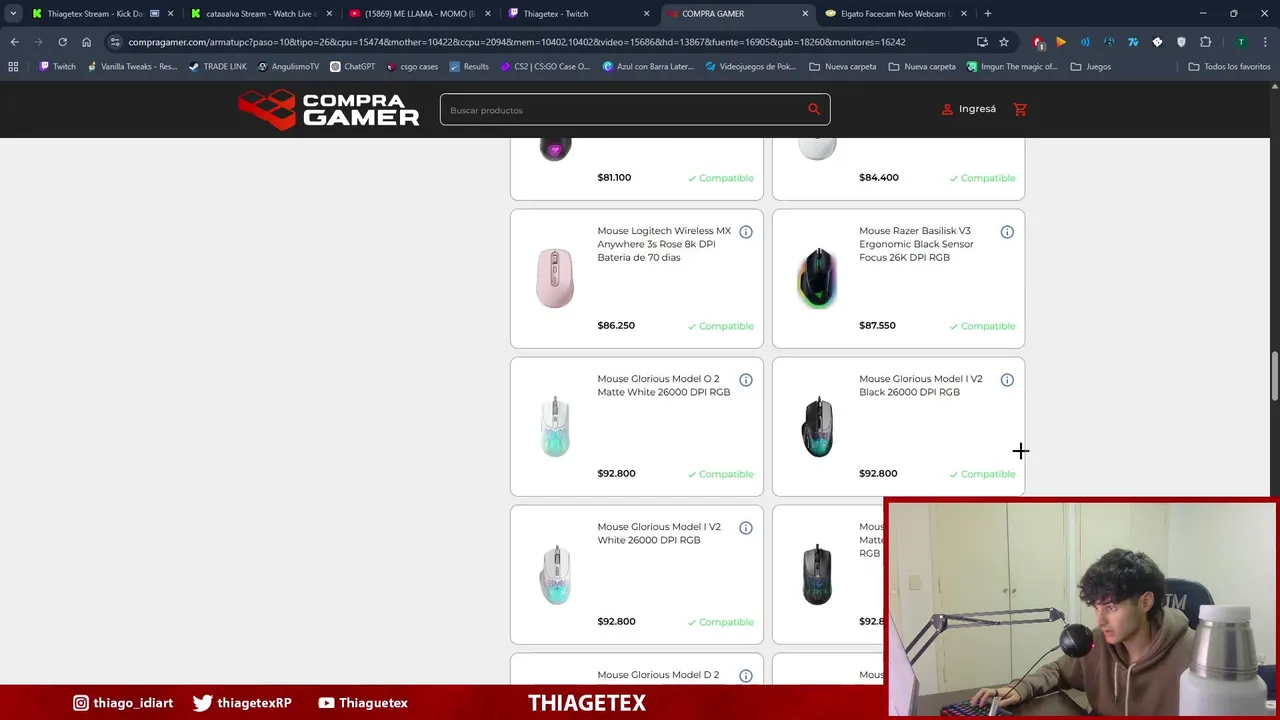Click Glorious Model I V2 Black mouse image
1280x720 pixels.
(817, 426)
